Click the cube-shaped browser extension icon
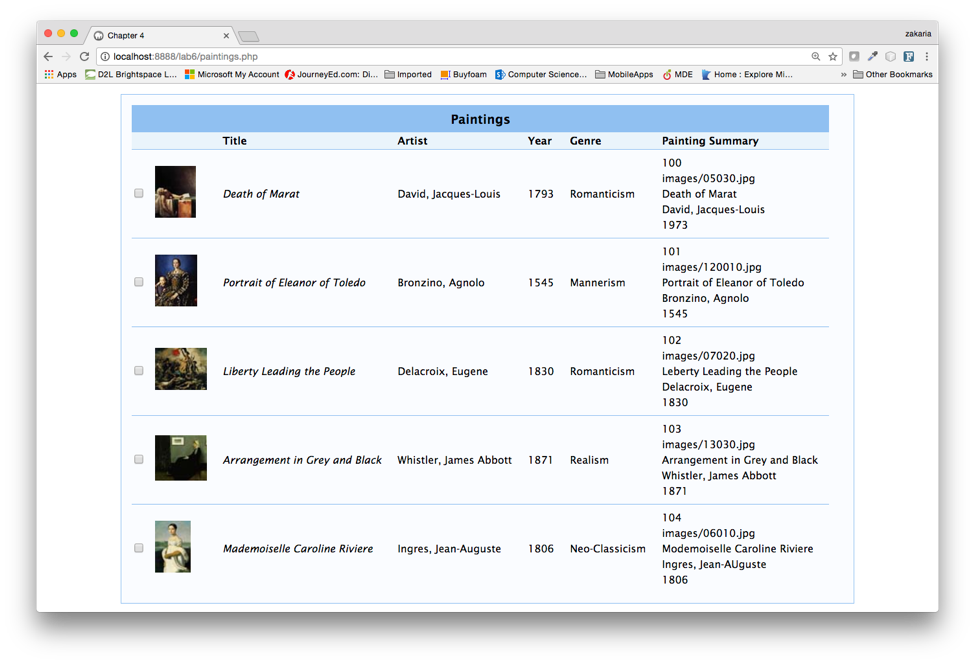975x664 pixels. pyautogui.click(x=889, y=57)
